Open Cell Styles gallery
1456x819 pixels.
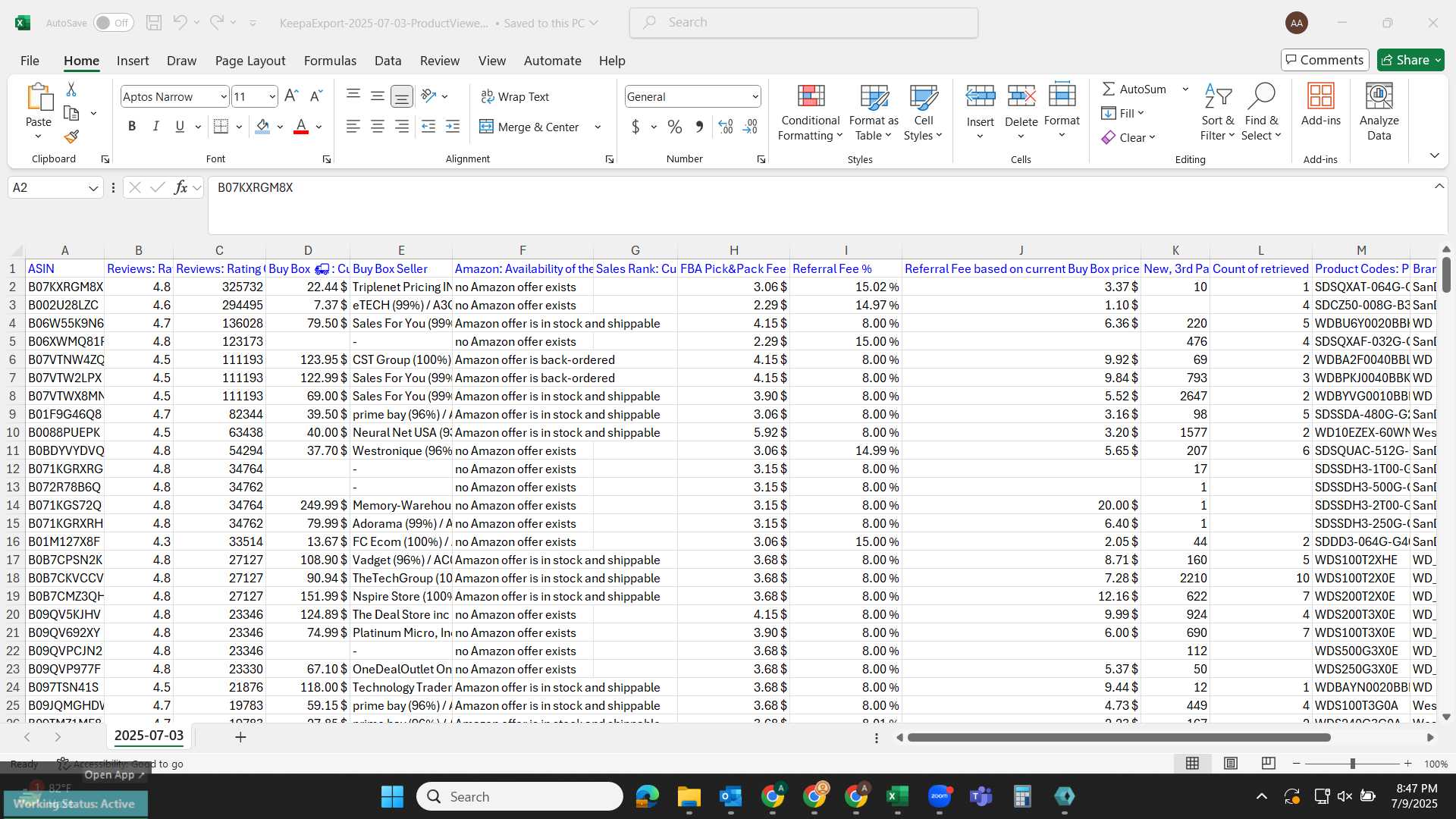(x=923, y=112)
